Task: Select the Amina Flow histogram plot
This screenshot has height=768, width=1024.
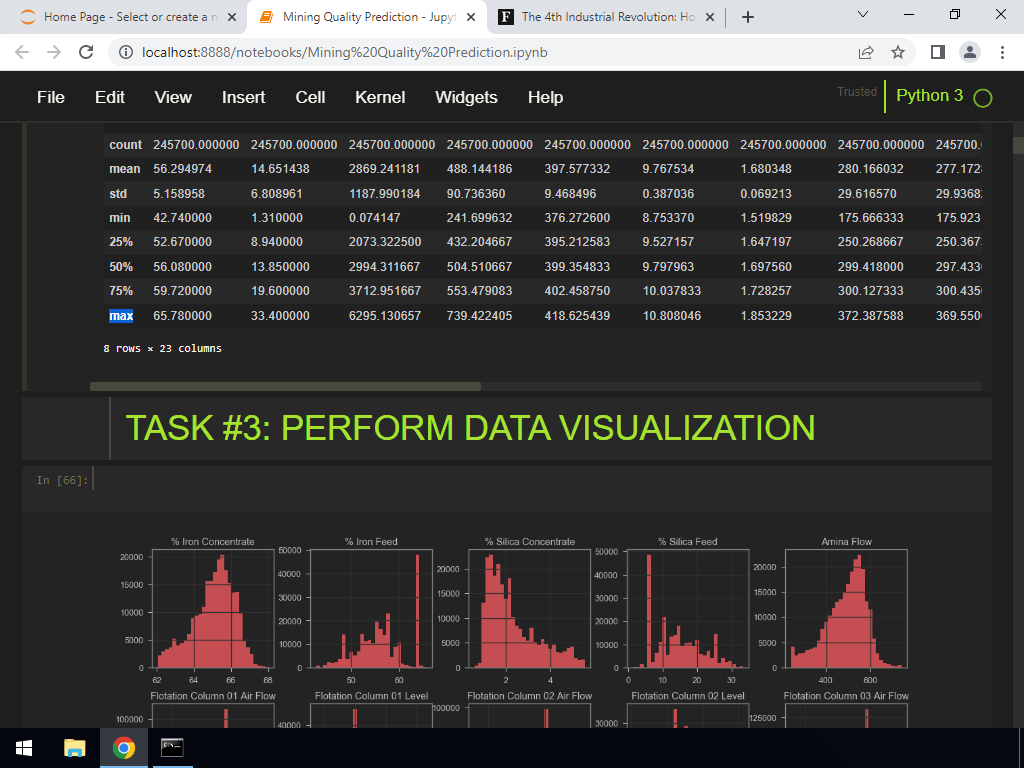Action: point(847,608)
